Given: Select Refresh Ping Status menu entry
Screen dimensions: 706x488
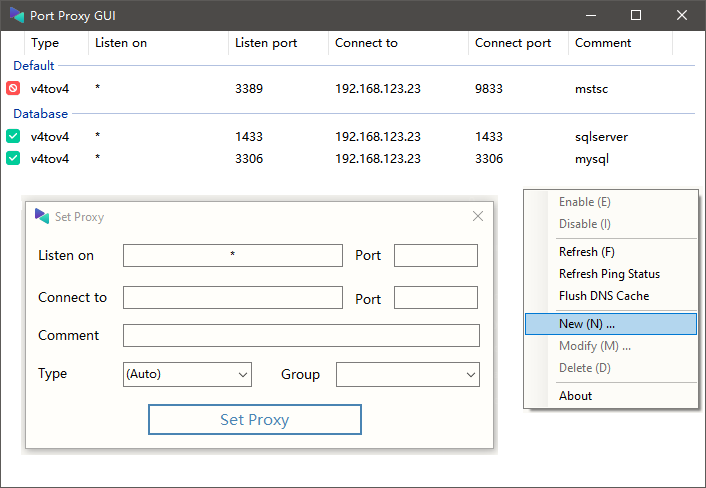Looking at the screenshot, I should click(611, 274).
